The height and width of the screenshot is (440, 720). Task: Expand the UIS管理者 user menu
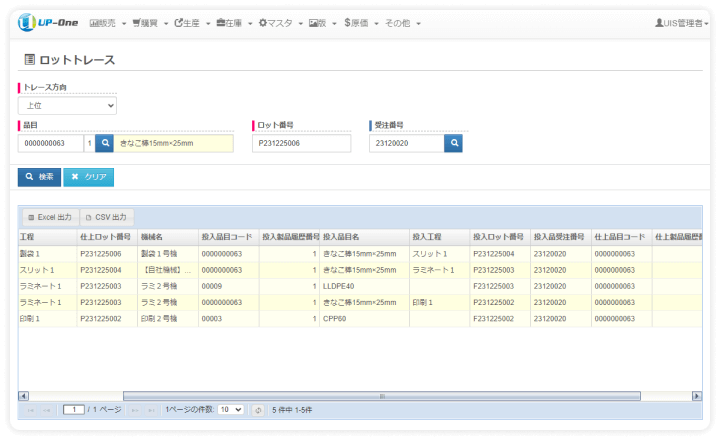684,22
